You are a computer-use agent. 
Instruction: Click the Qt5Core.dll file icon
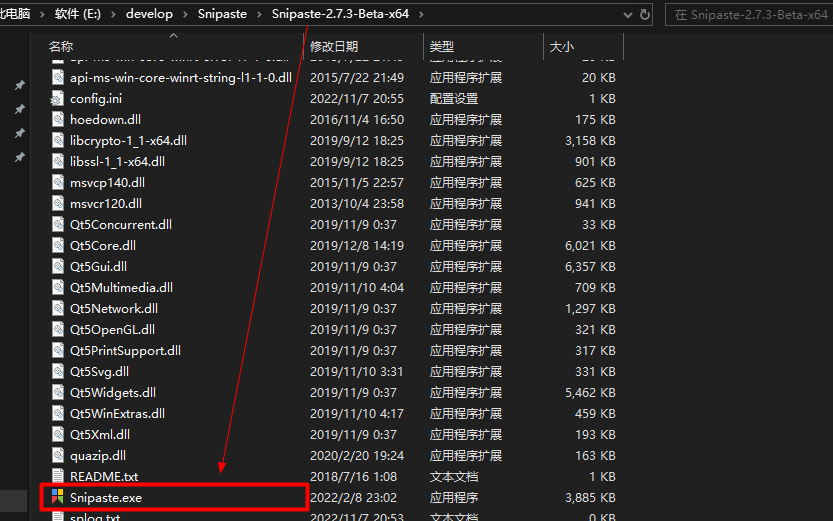[x=57, y=245]
